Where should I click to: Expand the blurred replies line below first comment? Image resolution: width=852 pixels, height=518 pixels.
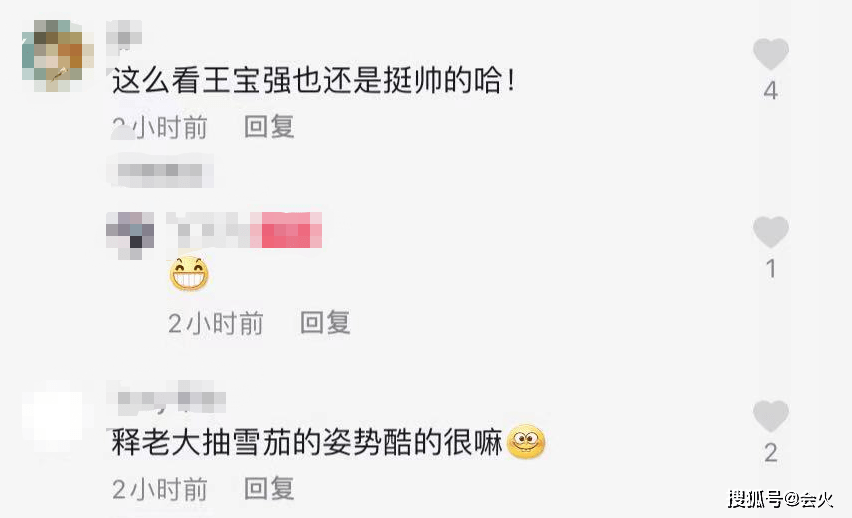point(160,171)
